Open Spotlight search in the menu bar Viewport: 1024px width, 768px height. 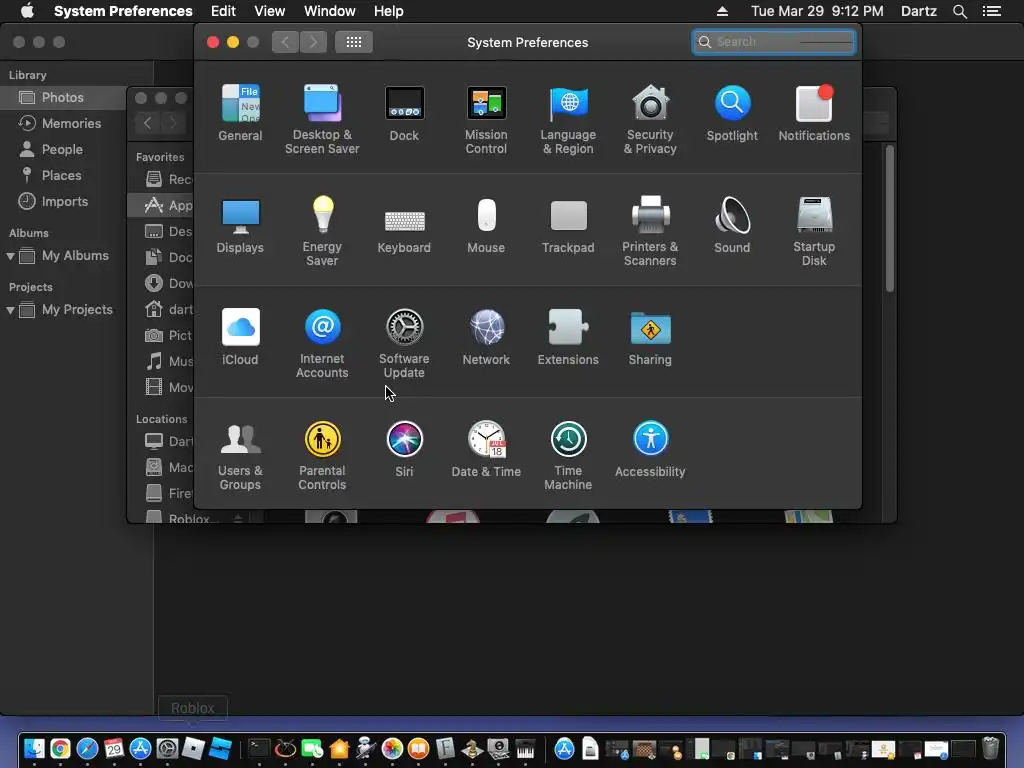(959, 11)
